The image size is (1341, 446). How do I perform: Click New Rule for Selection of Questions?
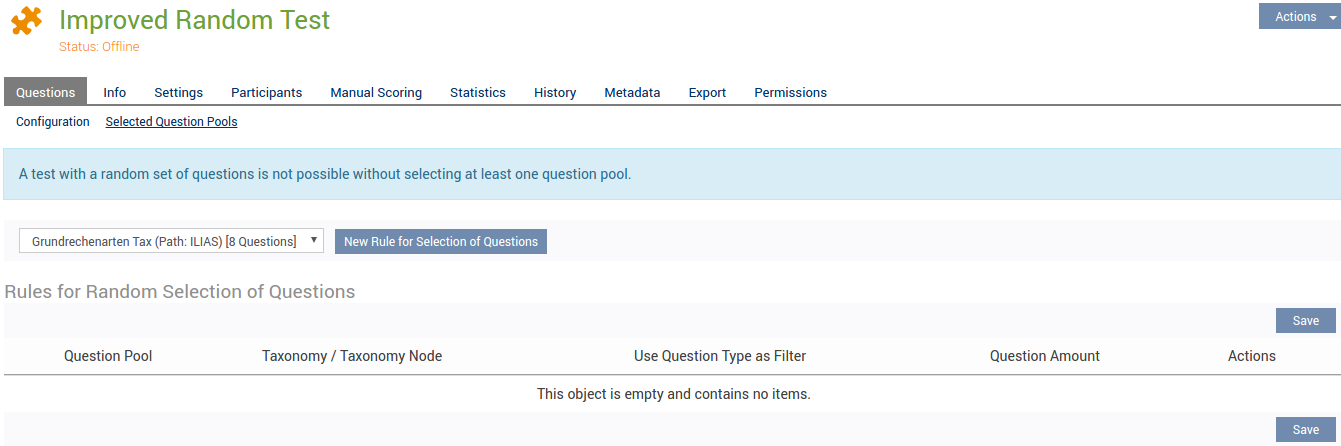[x=440, y=241]
